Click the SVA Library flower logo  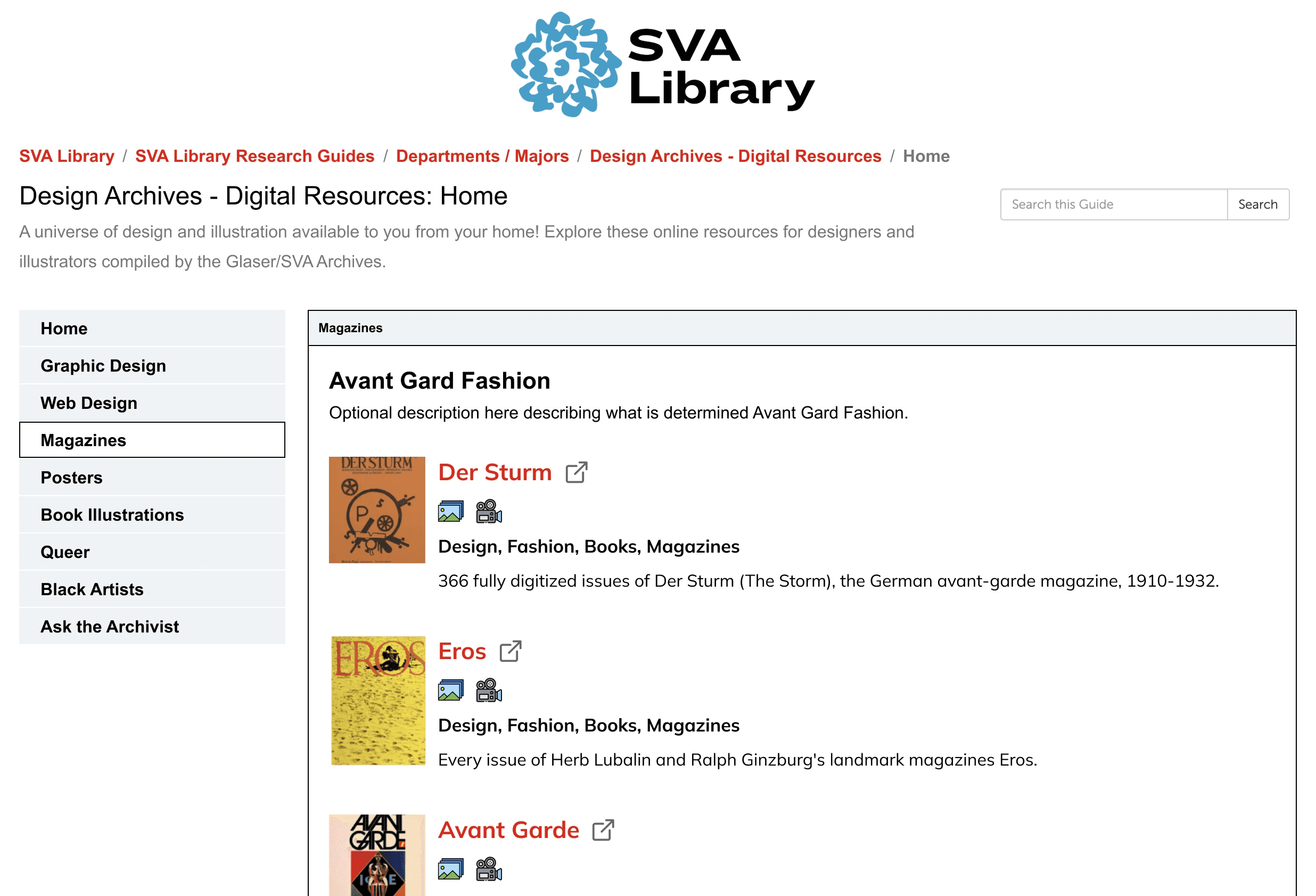tap(566, 65)
